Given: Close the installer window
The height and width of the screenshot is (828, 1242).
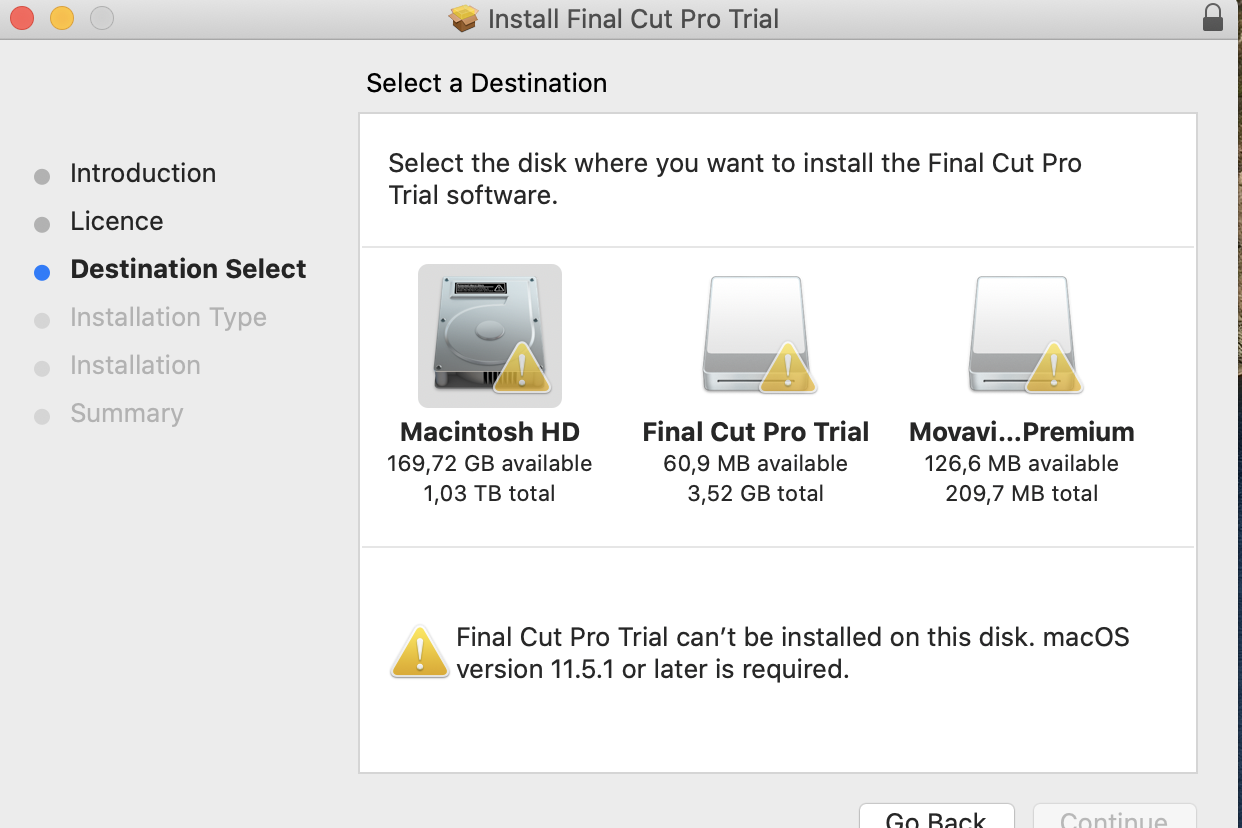Looking at the screenshot, I should coord(22,18).
